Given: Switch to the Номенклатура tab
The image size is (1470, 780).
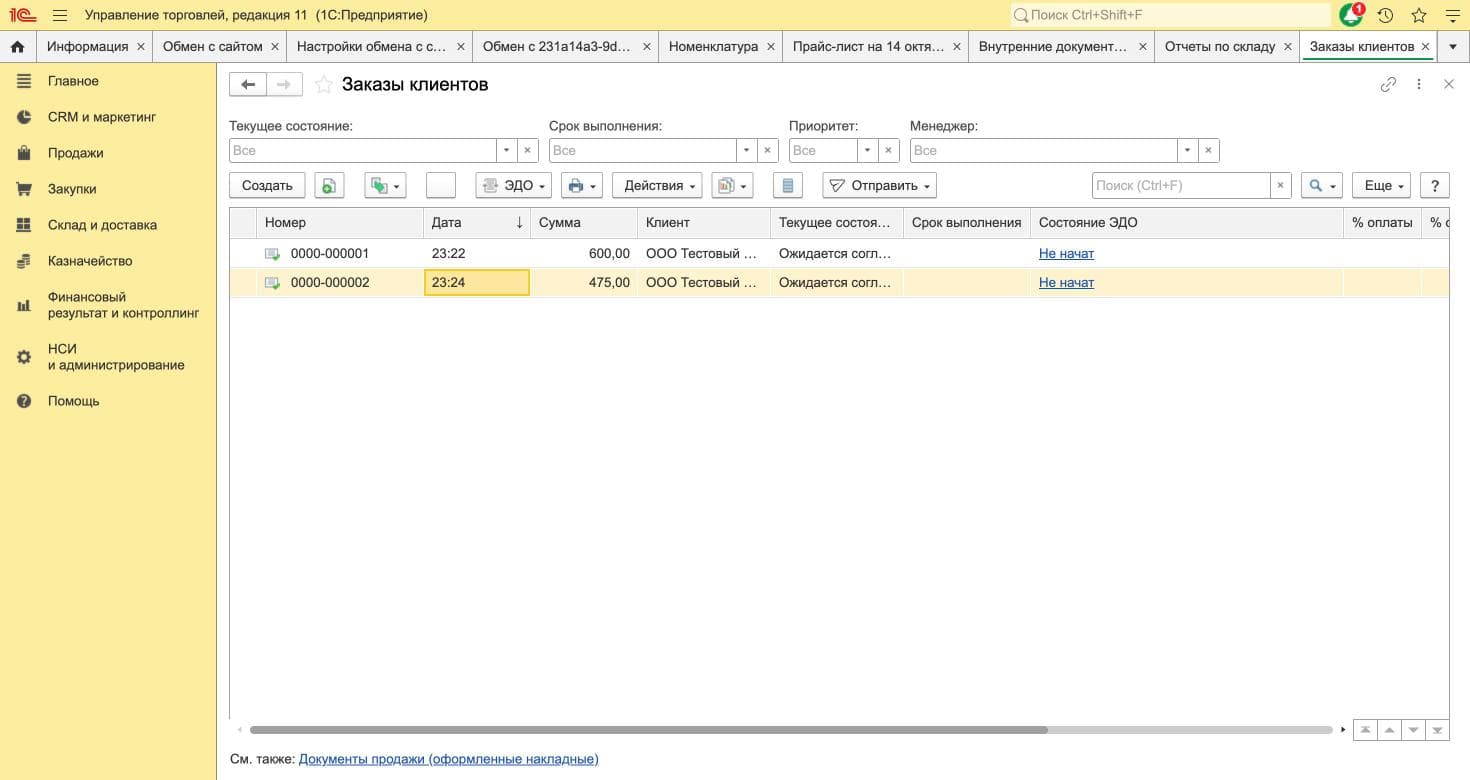Looking at the screenshot, I should (x=713, y=46).
